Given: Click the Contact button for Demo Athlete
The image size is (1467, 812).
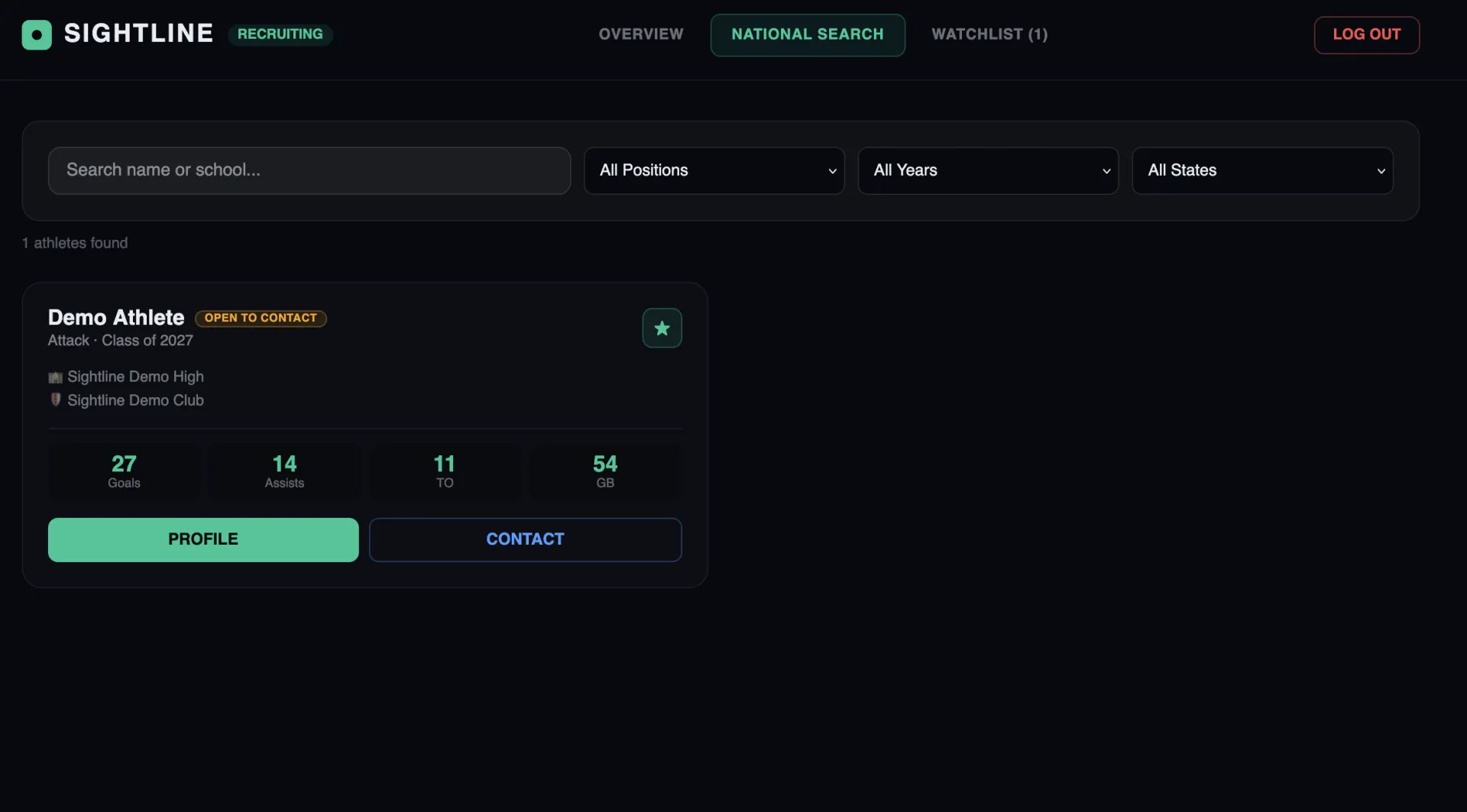Looking at the screenshot, I should coord(525,539).
